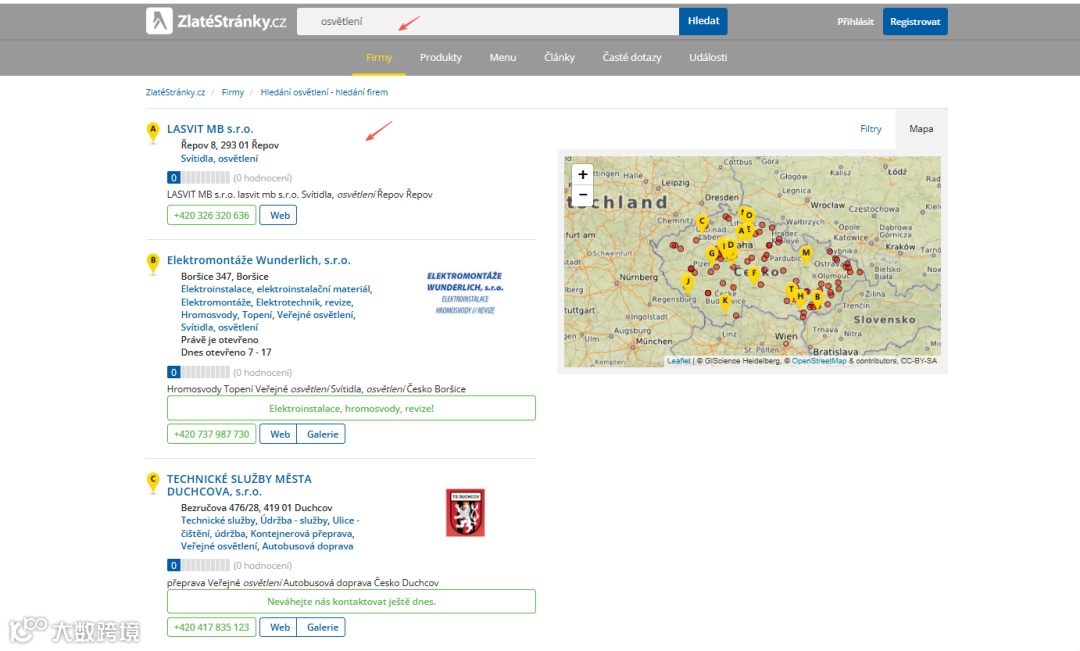Image resolution: width=1080 pixels, height=651 pixels.
Task: Open Web button for LASVIT MB
Action: click(280, 215)
